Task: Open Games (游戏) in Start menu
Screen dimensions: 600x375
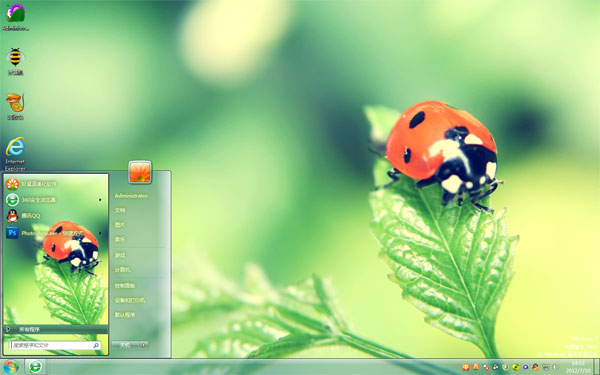Action: (120, 255)
